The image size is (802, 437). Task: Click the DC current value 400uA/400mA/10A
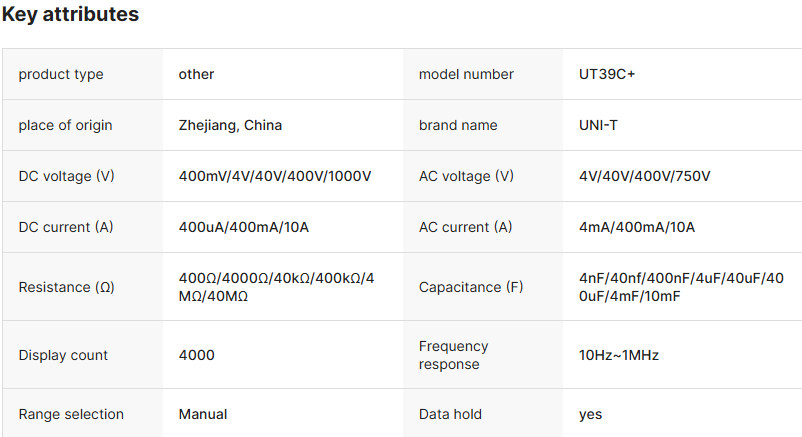pyautogui.click(x=244, y=227)
